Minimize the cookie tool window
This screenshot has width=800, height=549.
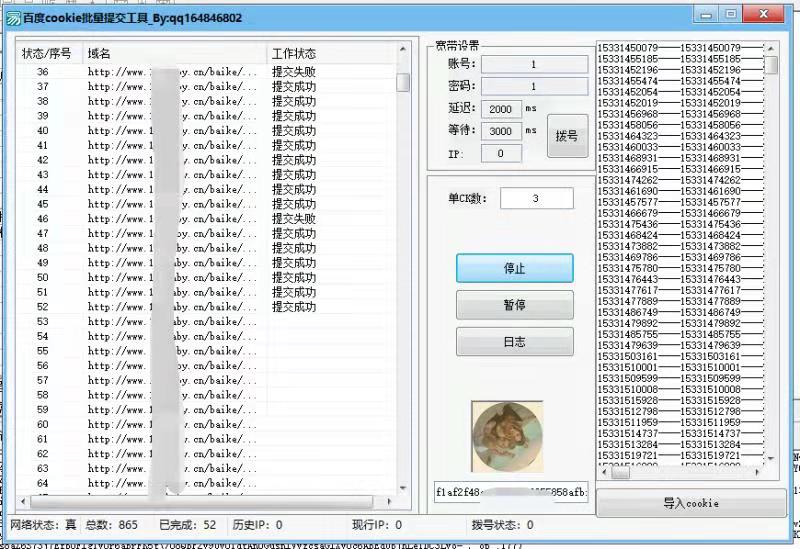click(706, 14)
